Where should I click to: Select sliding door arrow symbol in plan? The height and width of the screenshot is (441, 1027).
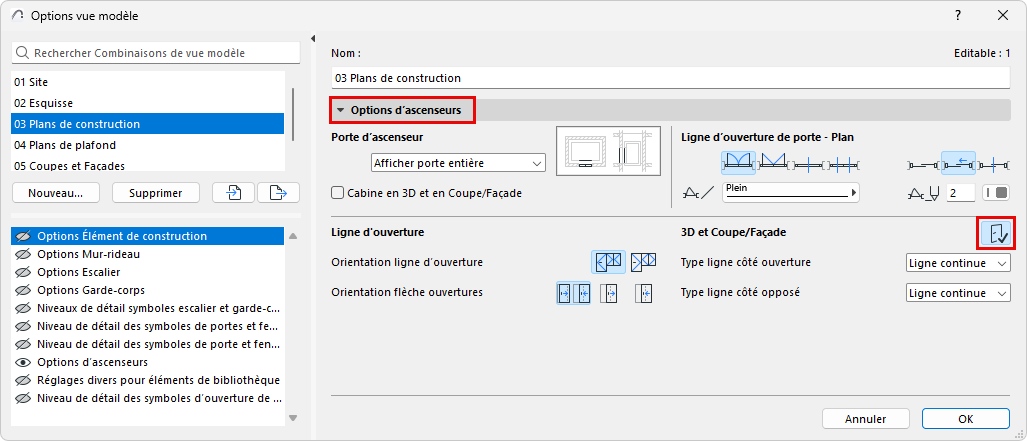(x=959, y=161)
